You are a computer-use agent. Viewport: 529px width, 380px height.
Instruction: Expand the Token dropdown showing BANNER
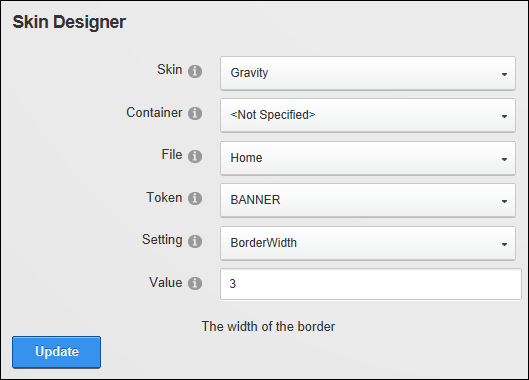click(368, 200)
